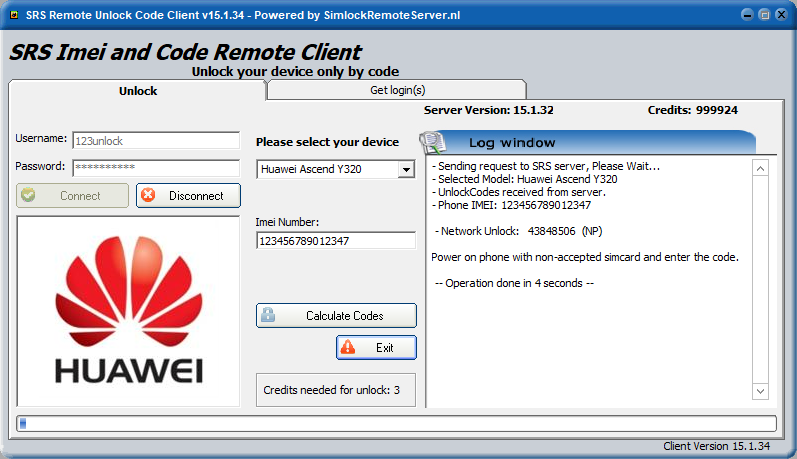The height and width of the screenshot is (459, 797).
Task: Click the notepad icon beside Log window
Action: coord(432,142)
